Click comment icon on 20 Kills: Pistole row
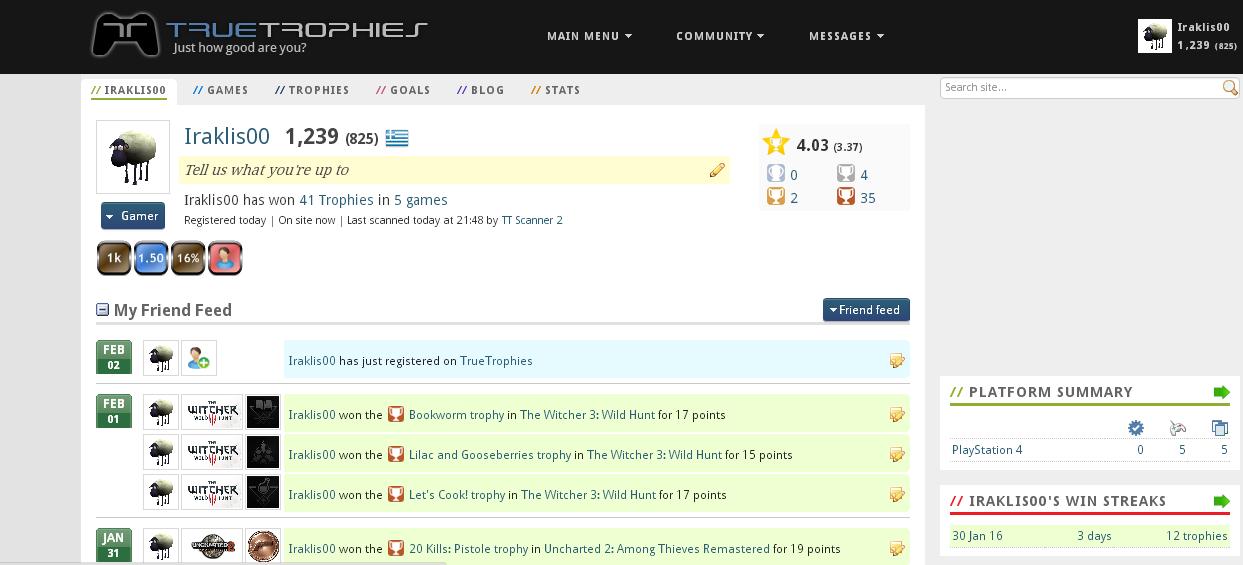 click(897, 549)
